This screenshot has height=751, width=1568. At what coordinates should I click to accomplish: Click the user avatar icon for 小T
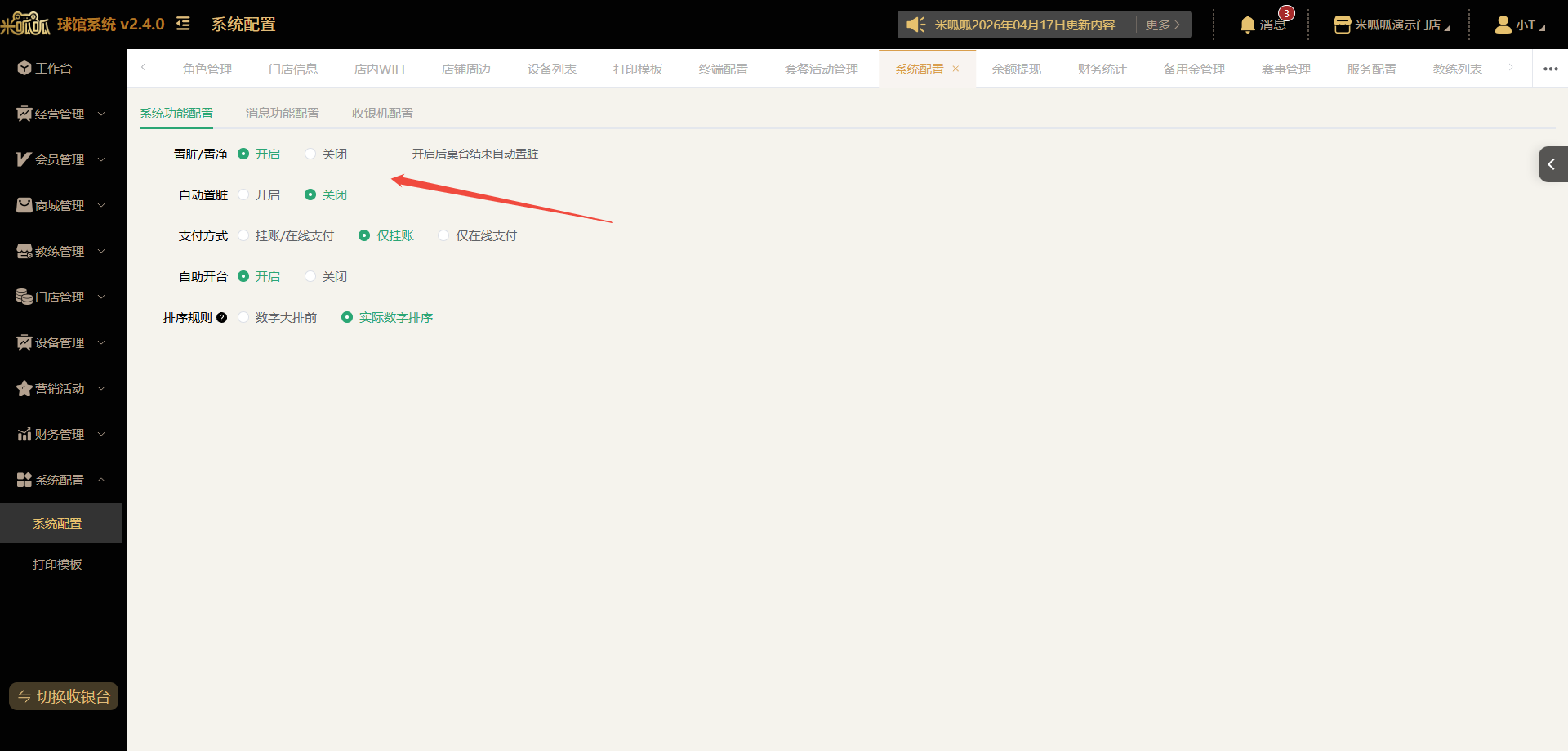(x=1503, y=25)
